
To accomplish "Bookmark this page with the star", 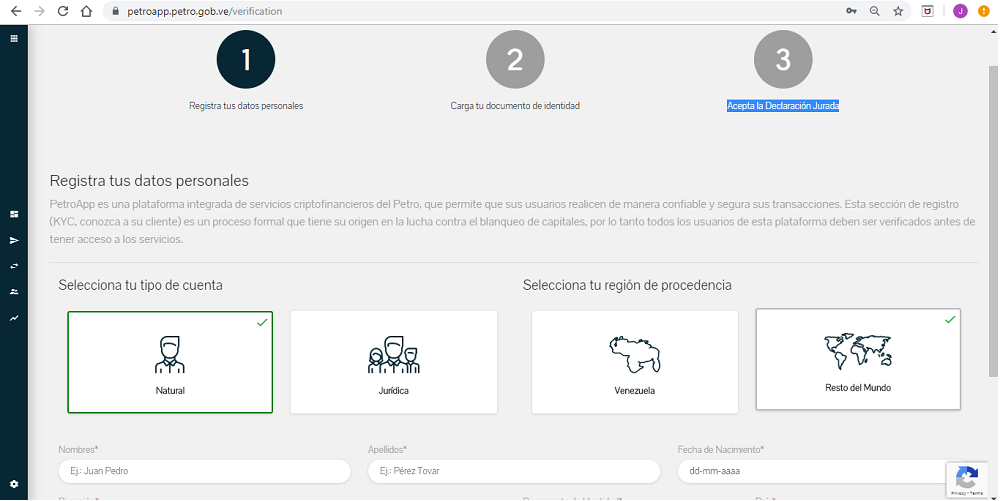I will pyautogui.click(x=898, y=11).
